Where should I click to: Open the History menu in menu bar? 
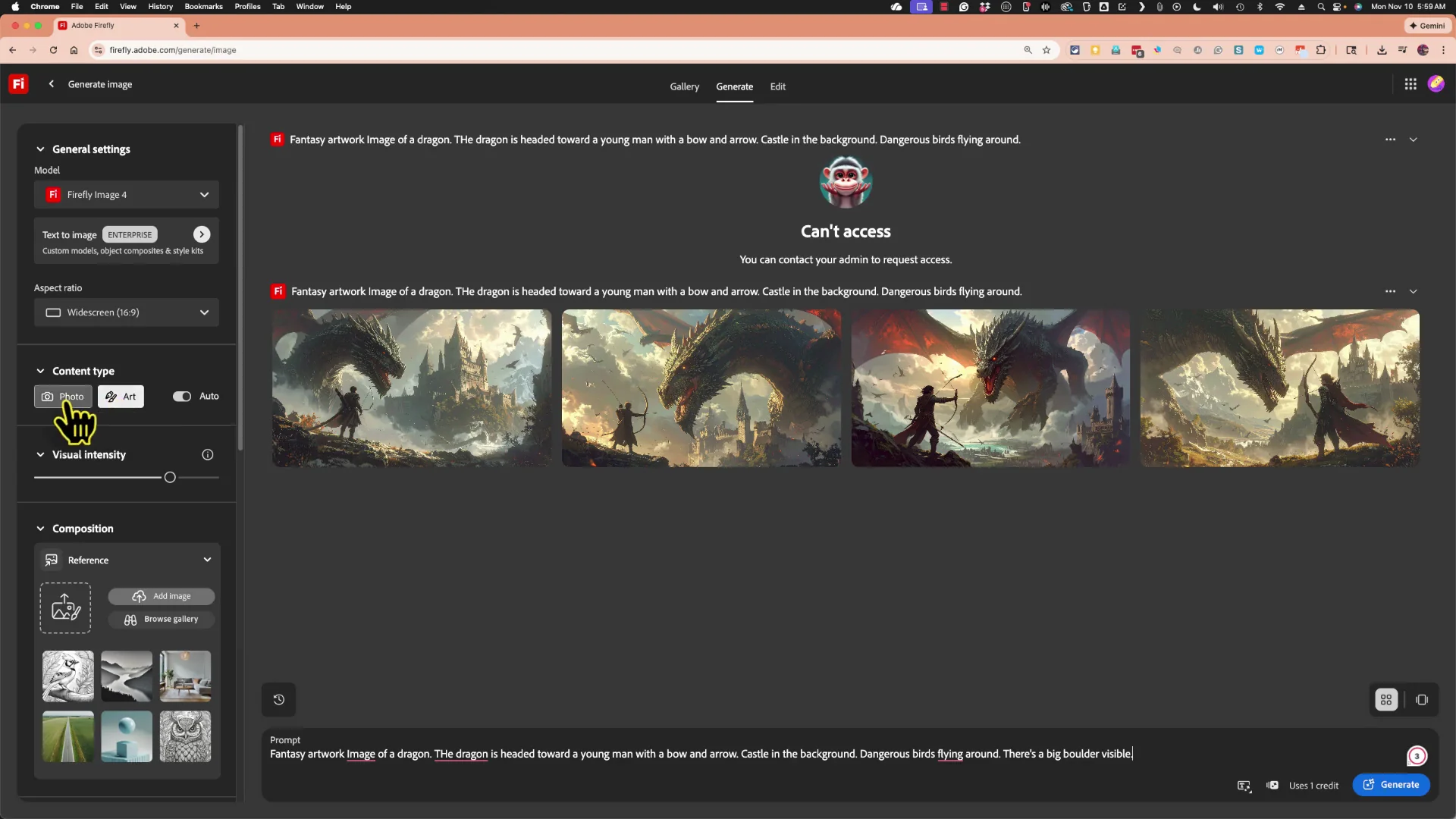coord(160,6)
